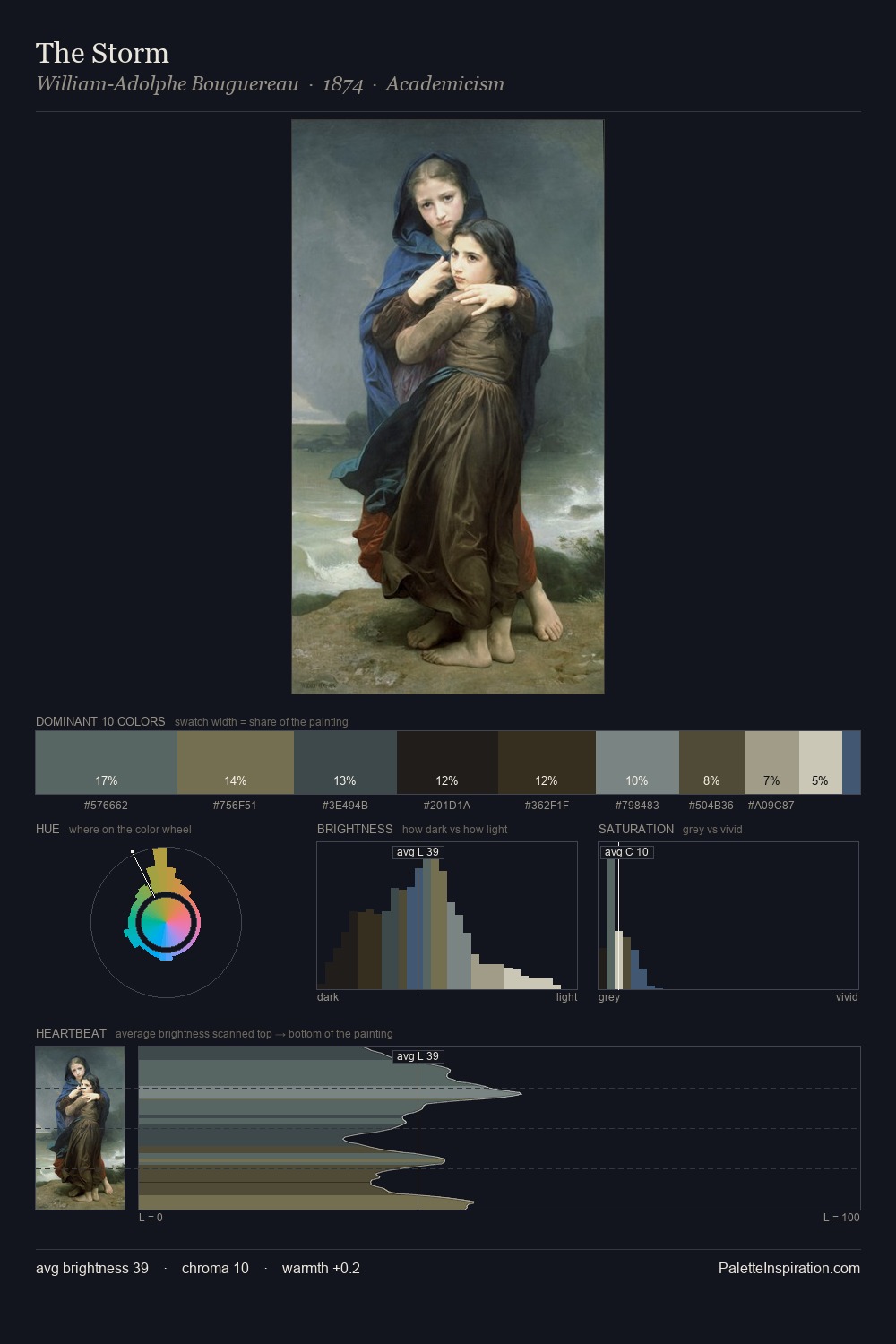Click 'warmth +0.2' in the footer
Screen dimensions: 896x1344
[321, 1269]
